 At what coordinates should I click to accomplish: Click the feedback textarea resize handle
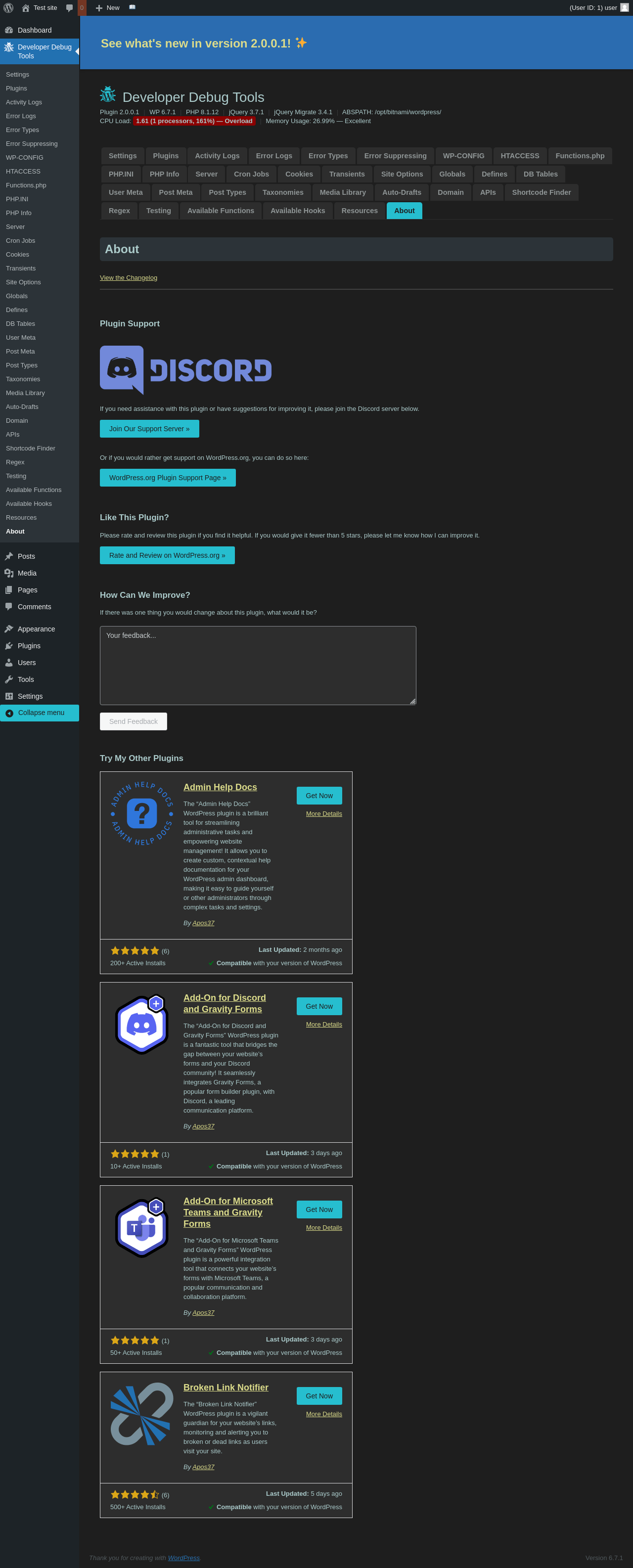(x=412, y=701)
